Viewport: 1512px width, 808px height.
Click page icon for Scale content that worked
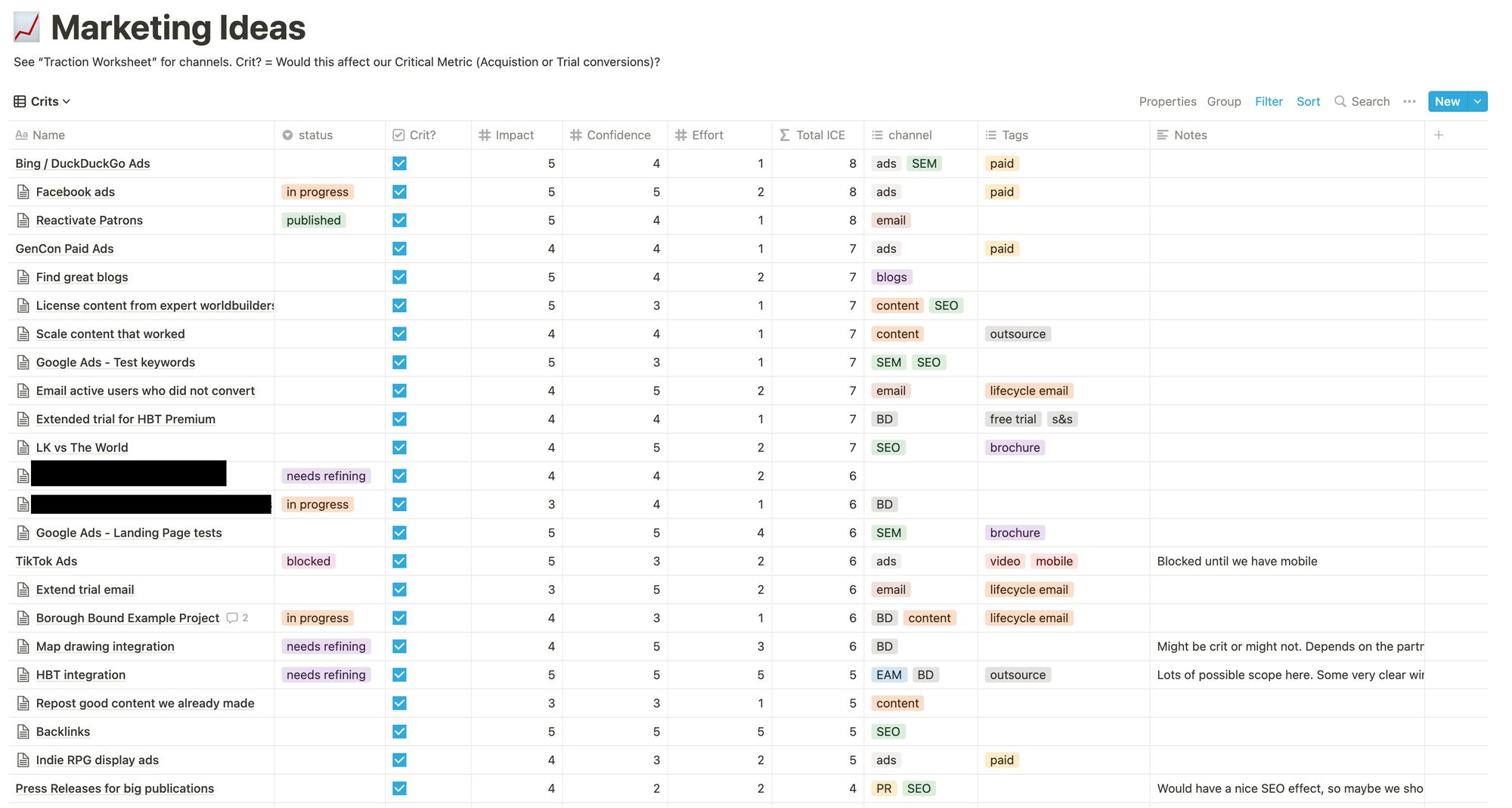[x=23, y=334]
